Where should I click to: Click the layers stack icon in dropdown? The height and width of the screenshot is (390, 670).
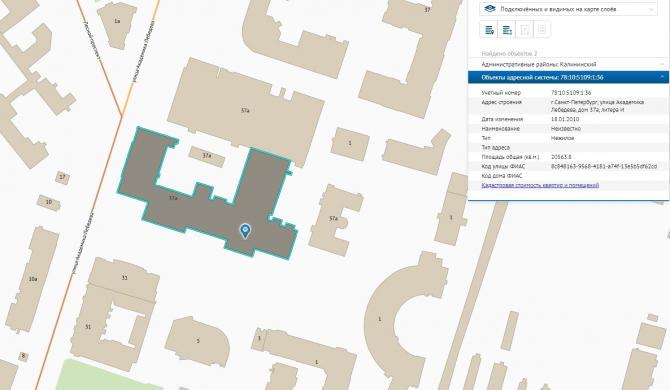coord(490,9)
